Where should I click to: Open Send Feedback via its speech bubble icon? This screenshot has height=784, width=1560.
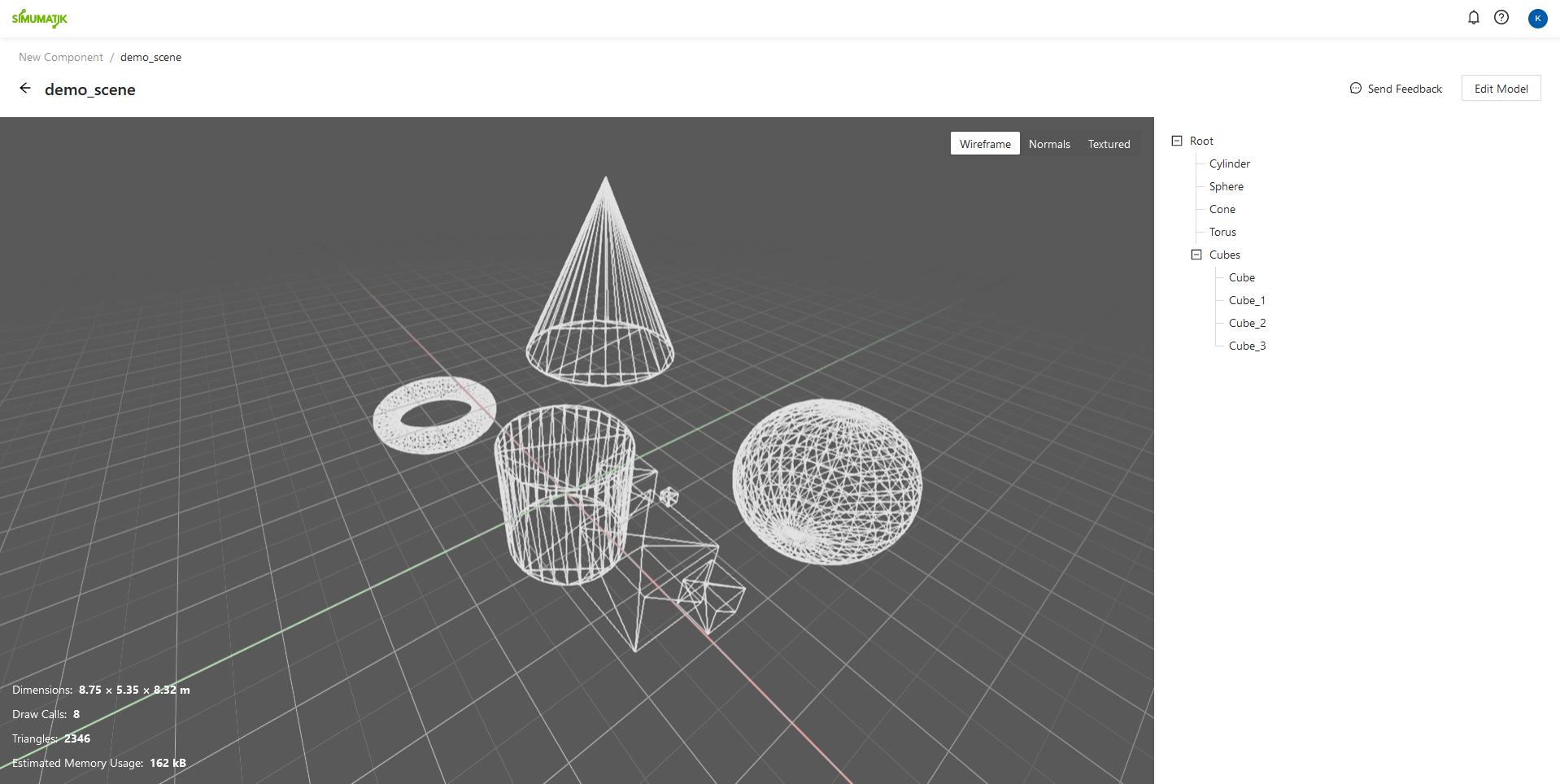[x=1355, y=88]
